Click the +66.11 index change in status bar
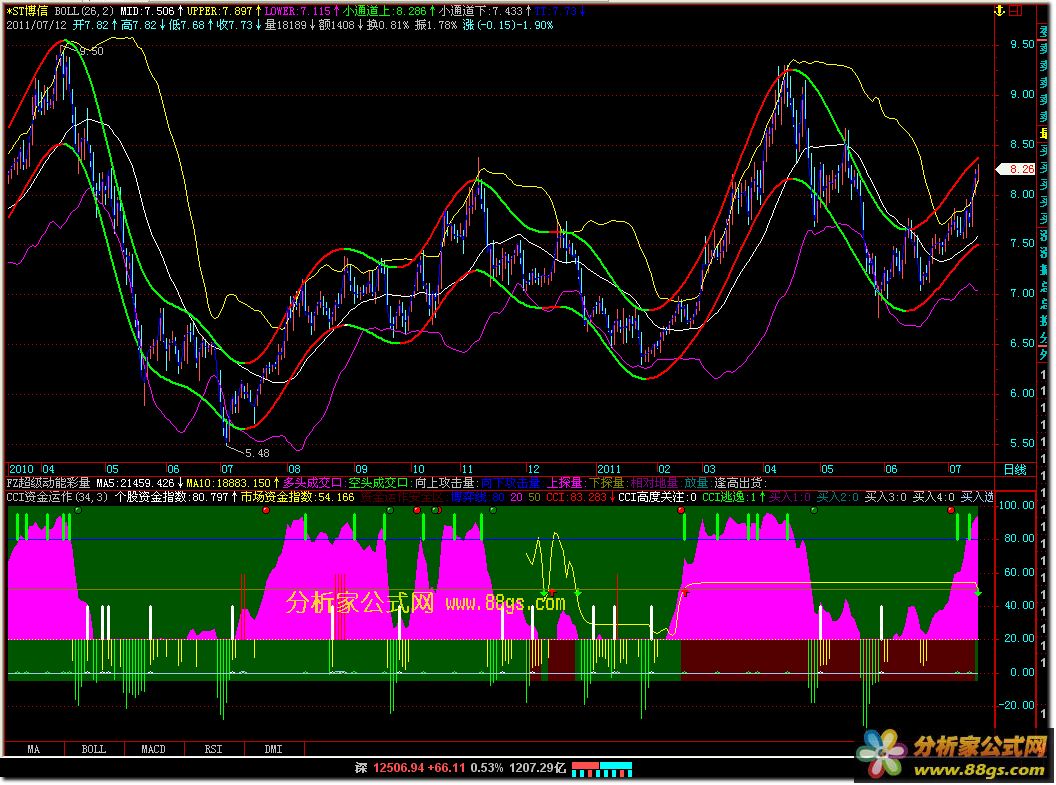 click(446, 767)
